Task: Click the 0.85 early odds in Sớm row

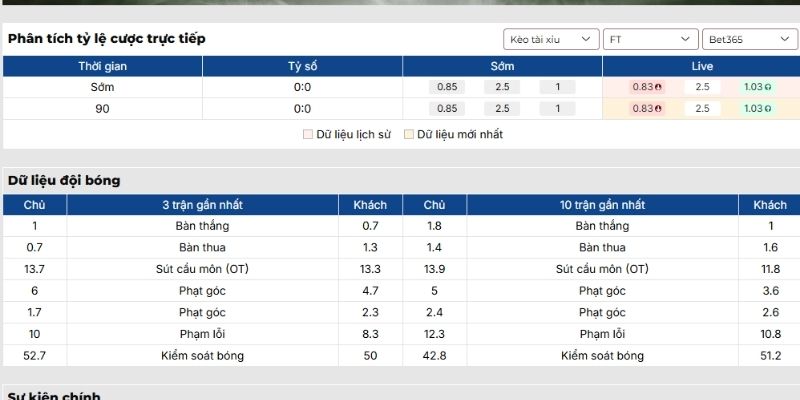Action: point(447,87)
